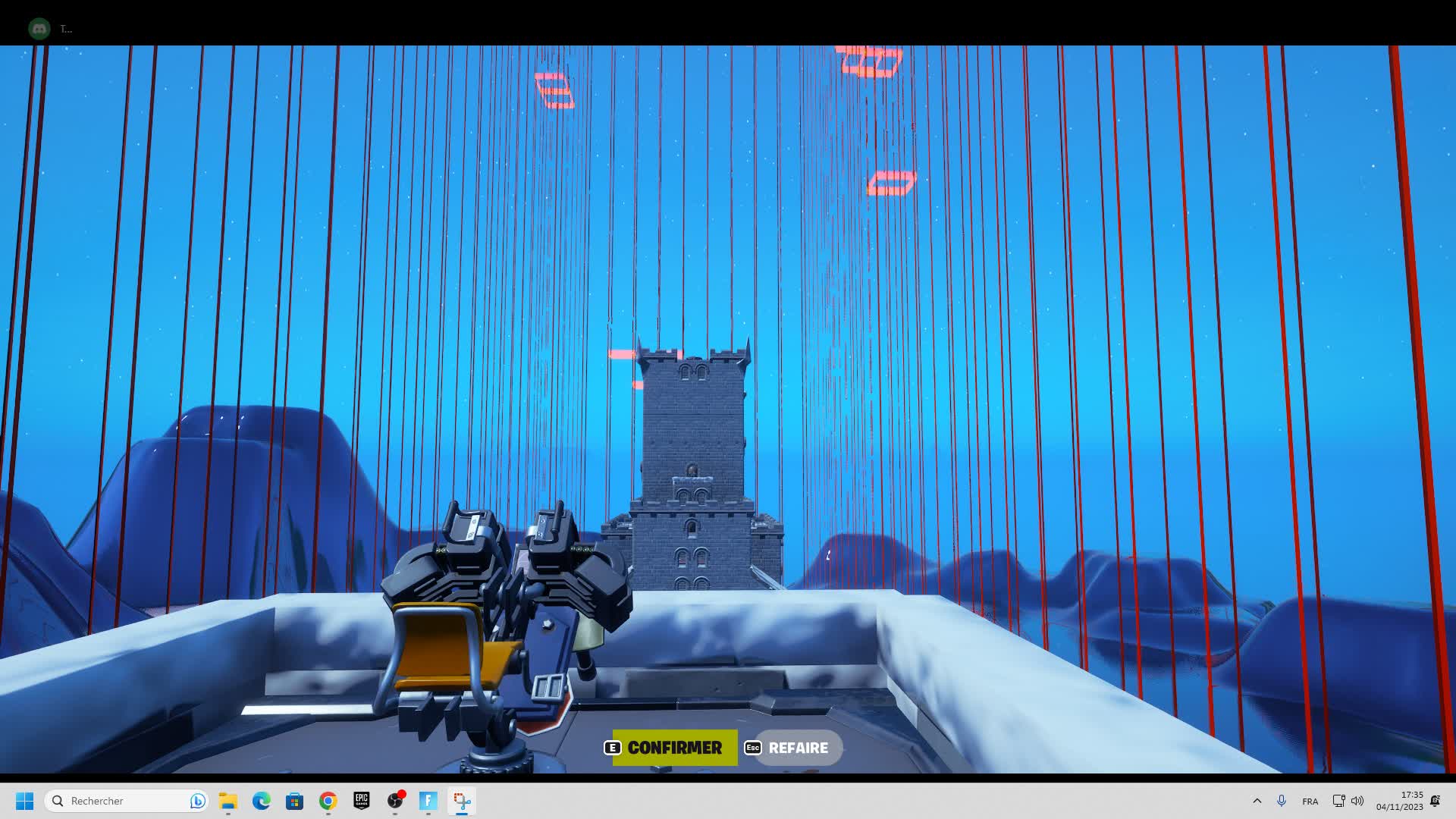This screenshot has height=819, width=1456.
Task: Launch Microsoft Edge from the taskbar
Action: pos(262,801)
